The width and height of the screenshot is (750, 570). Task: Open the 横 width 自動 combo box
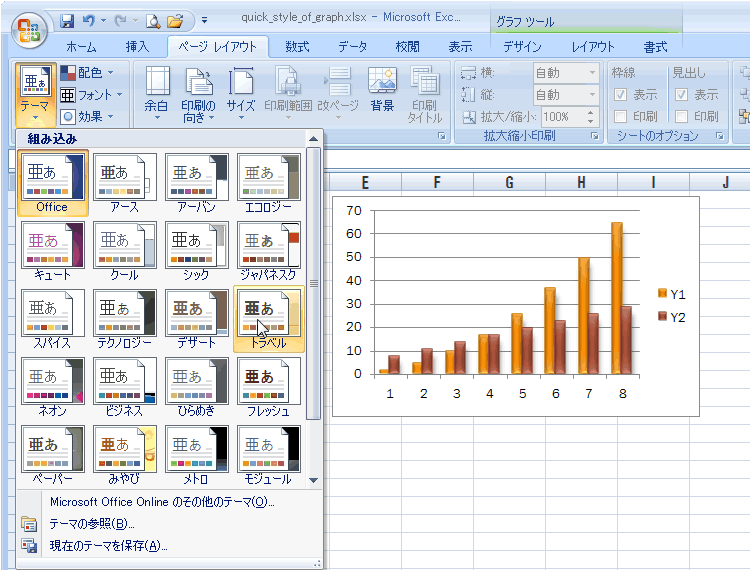[565, 73]
